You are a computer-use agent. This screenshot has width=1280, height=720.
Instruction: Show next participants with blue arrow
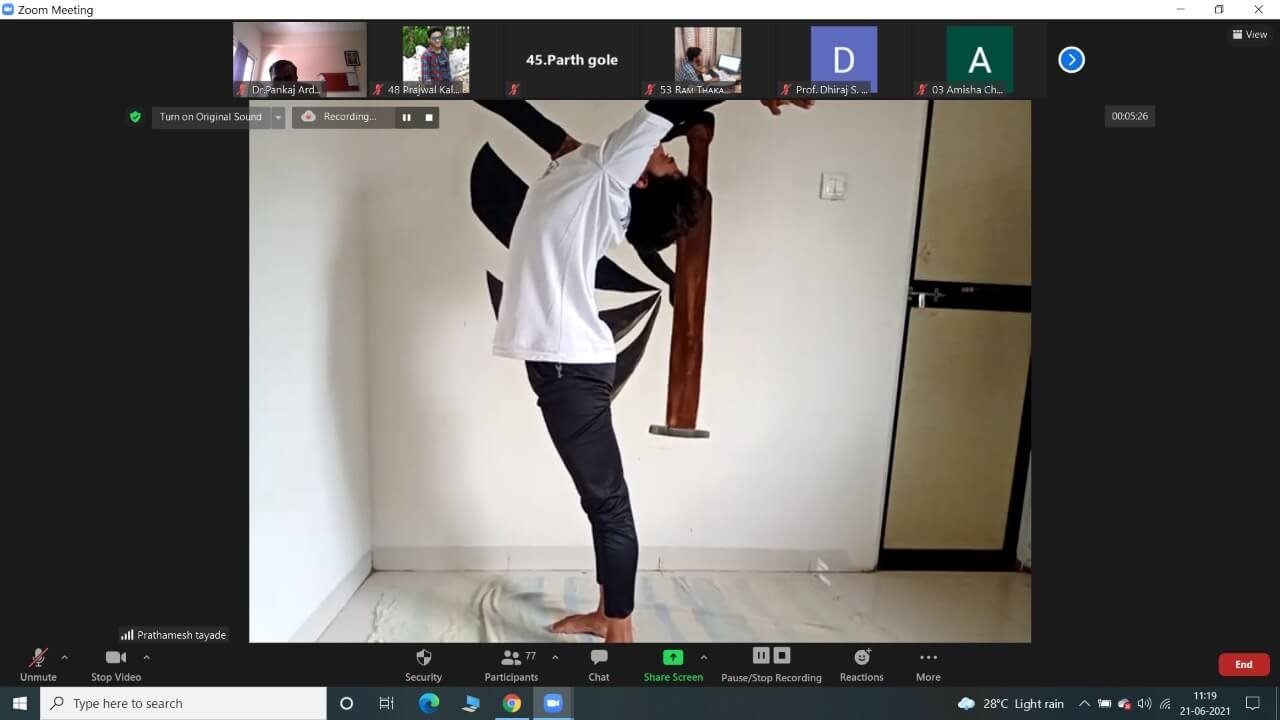pos(1071,60)
